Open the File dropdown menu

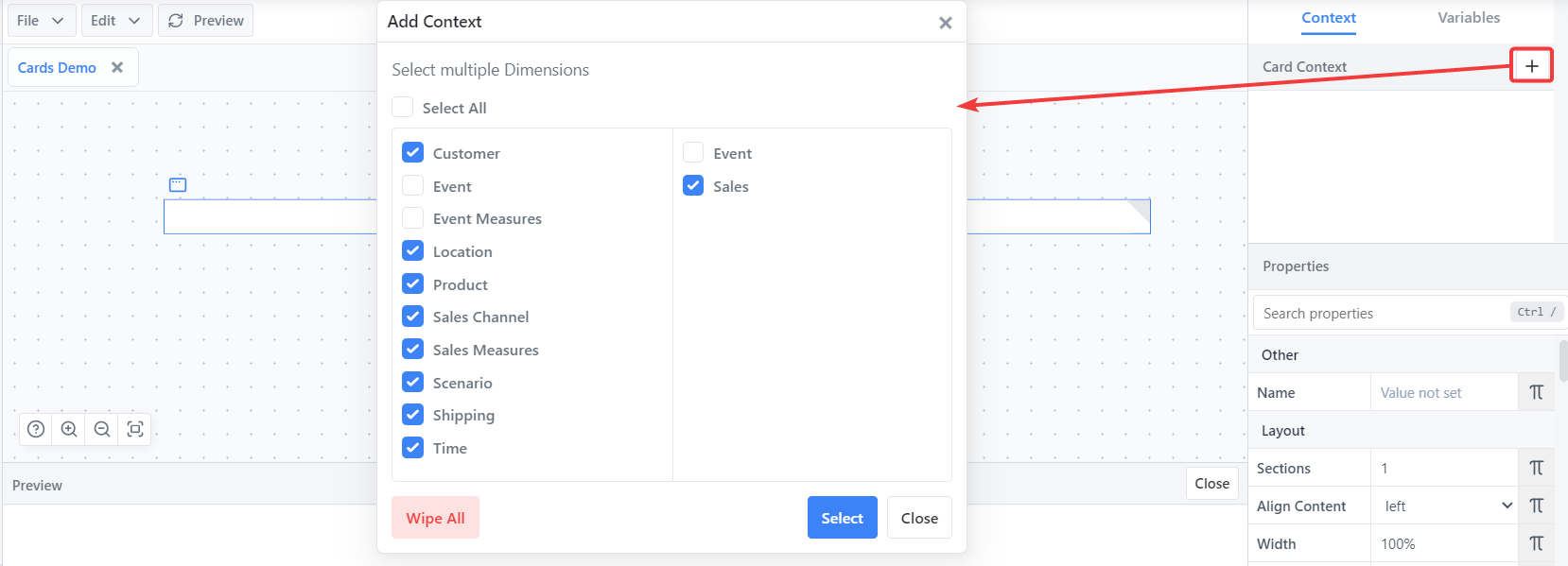coord(40,21)
